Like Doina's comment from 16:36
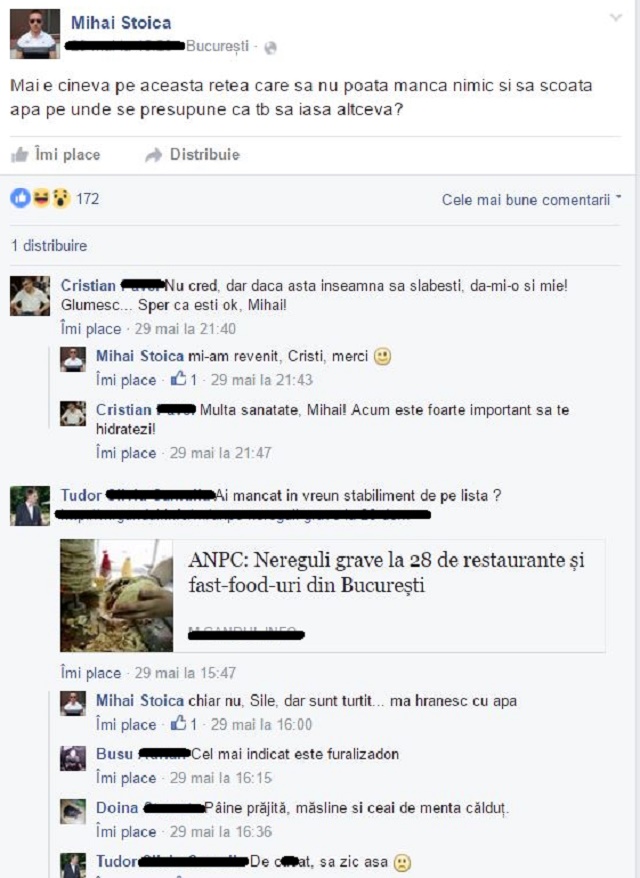 (x=126, y=832)
